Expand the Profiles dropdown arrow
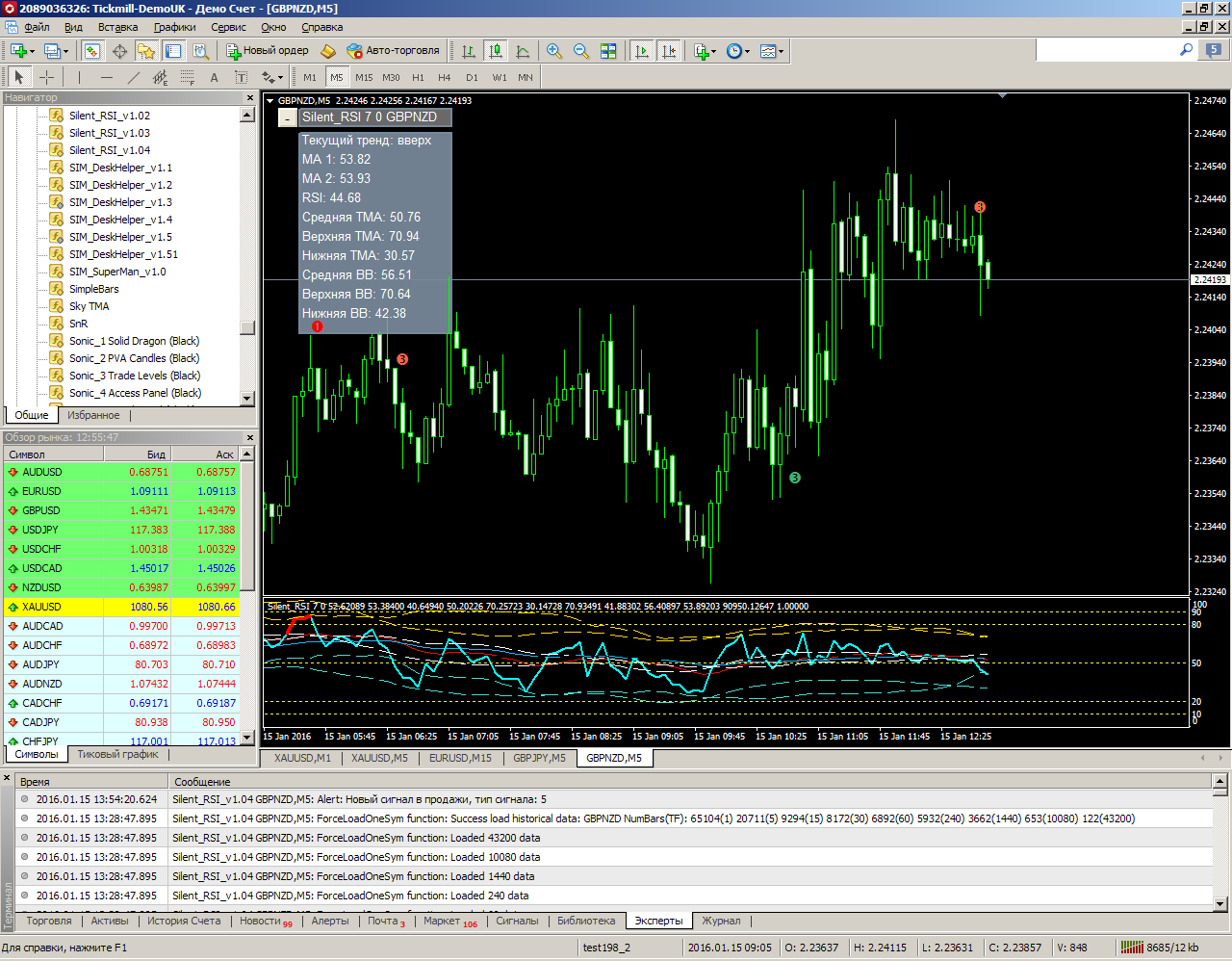1232x961 pixels. pos(64,52)
